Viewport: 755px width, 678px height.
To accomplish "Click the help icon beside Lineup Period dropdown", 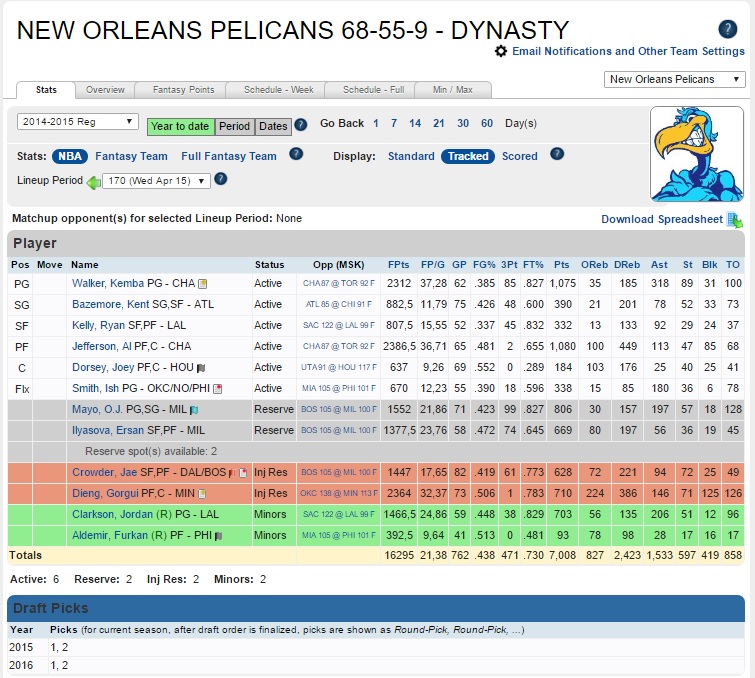I will [x=221, y=179].
